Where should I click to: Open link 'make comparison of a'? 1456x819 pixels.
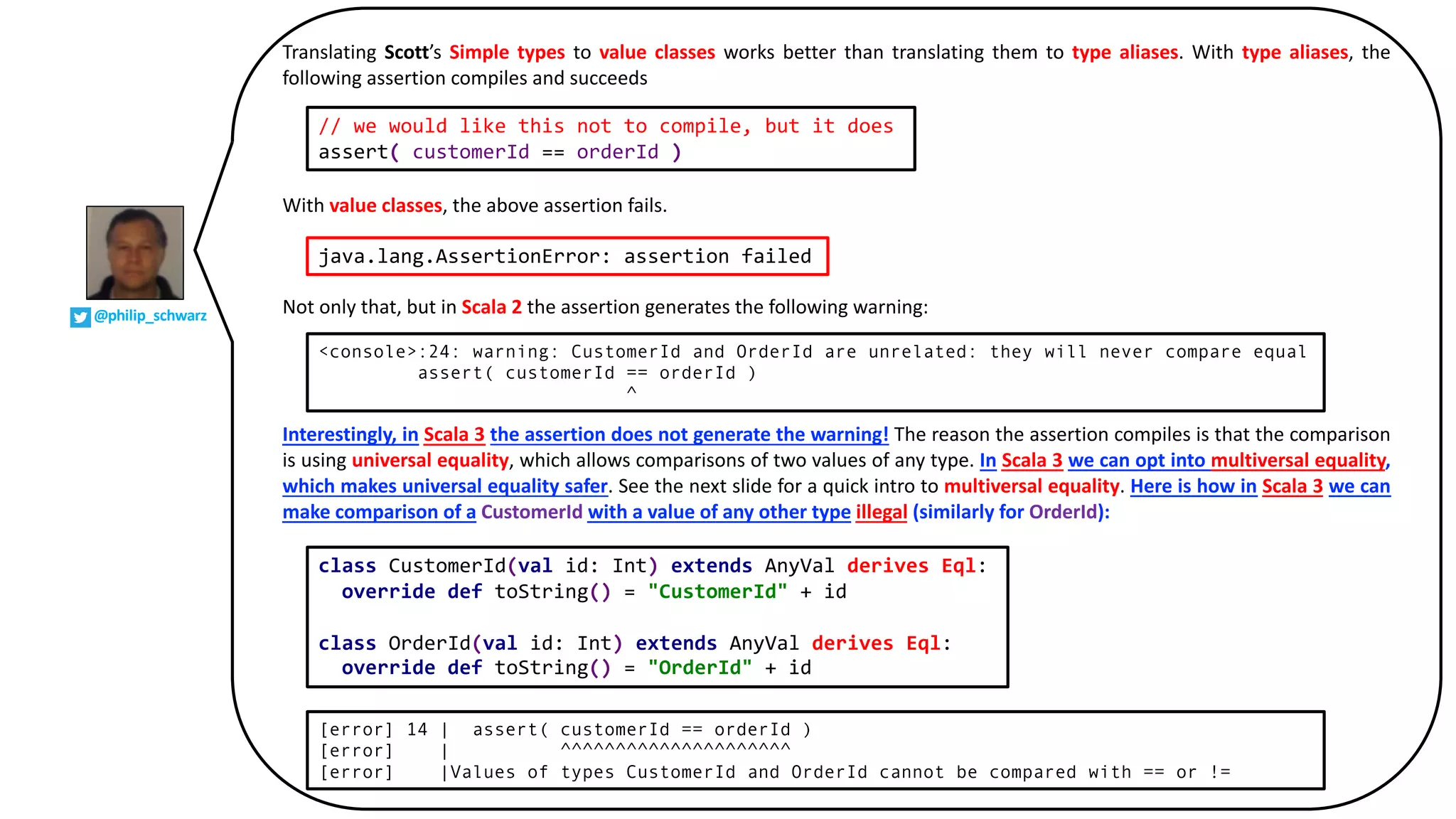(x=379, y=512)
